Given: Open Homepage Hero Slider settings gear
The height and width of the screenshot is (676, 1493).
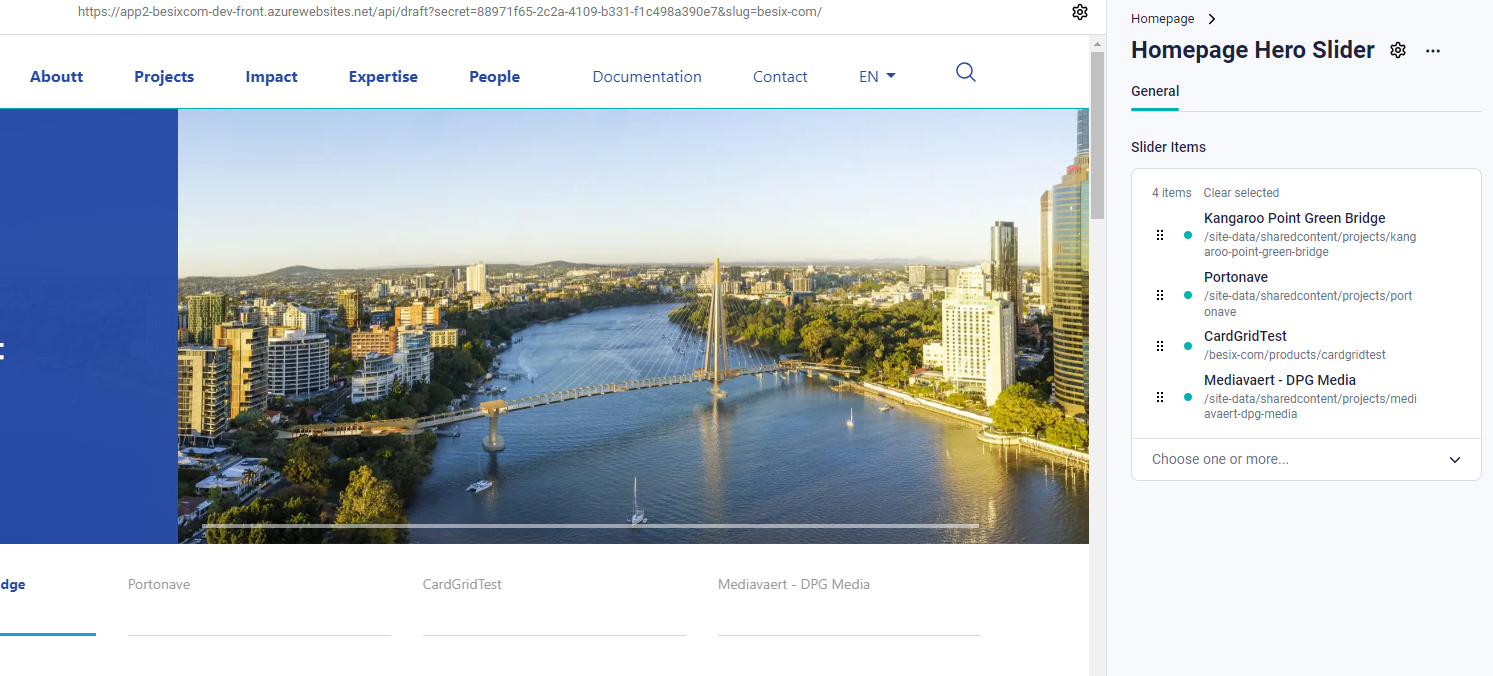Looking at the screenshot, I should 1398,51.
